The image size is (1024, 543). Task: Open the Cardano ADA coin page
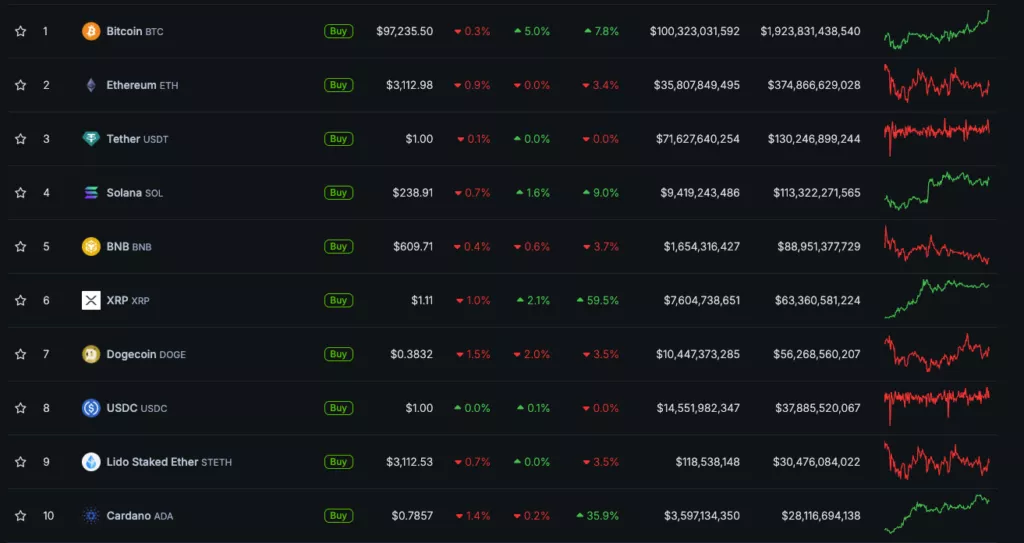[x=140, y=516]
